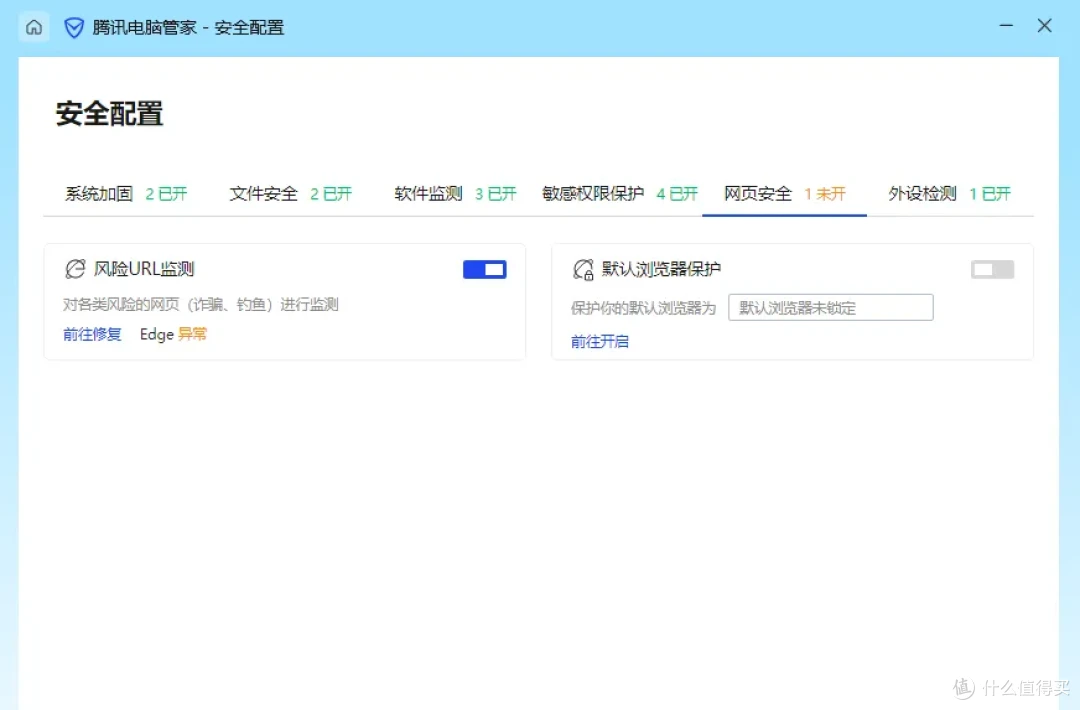This screenshot has width=1080, height=710.
Task: Click the Edge 异常 status text
Action: point(173,335)
